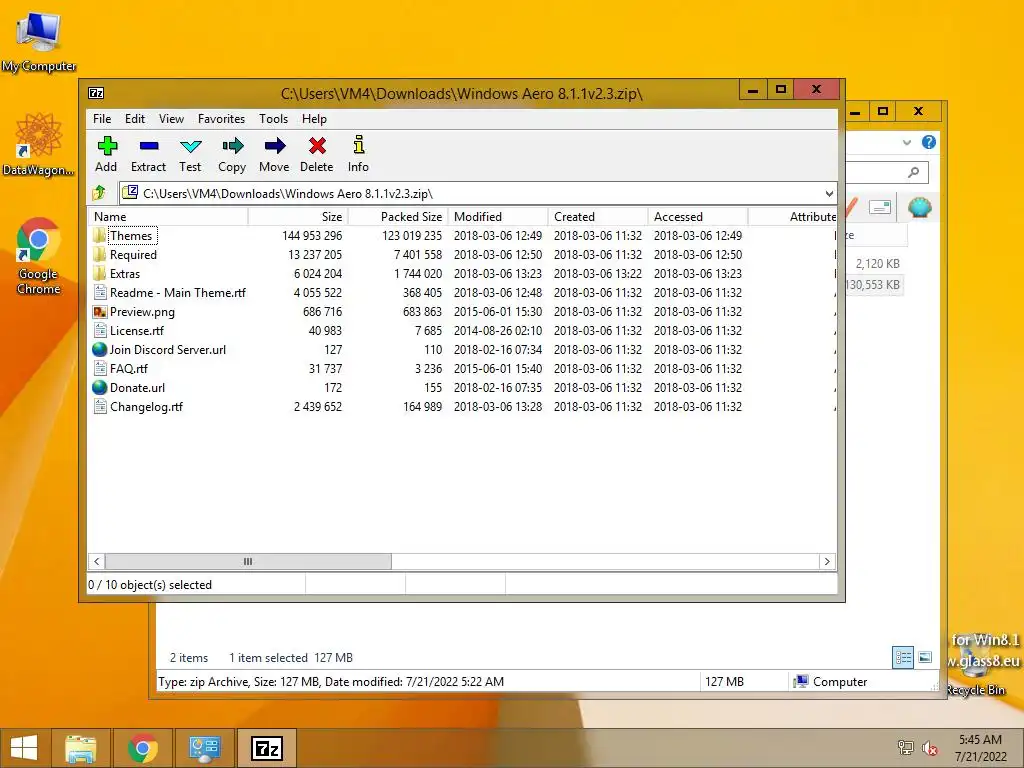Select the Extras folder
The image size is (1024, 768).
point(125,274)
